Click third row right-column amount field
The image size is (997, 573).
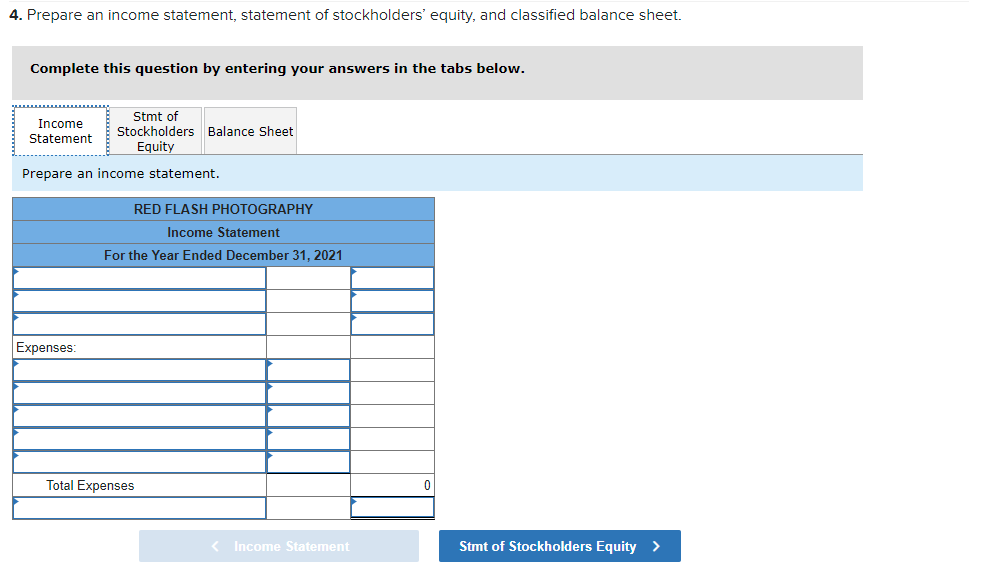(x=392, y=324)
